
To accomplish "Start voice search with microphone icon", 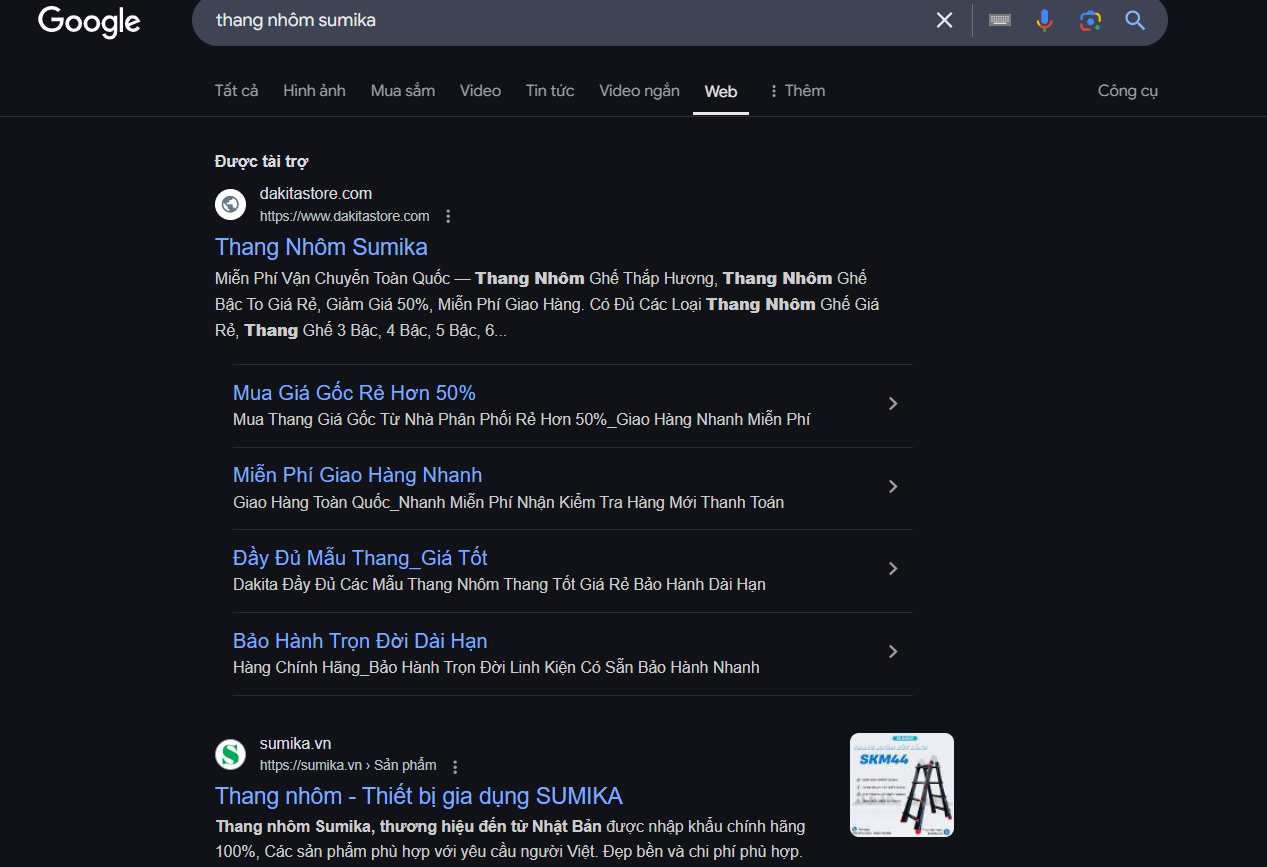I will (x=1044, y=20).
